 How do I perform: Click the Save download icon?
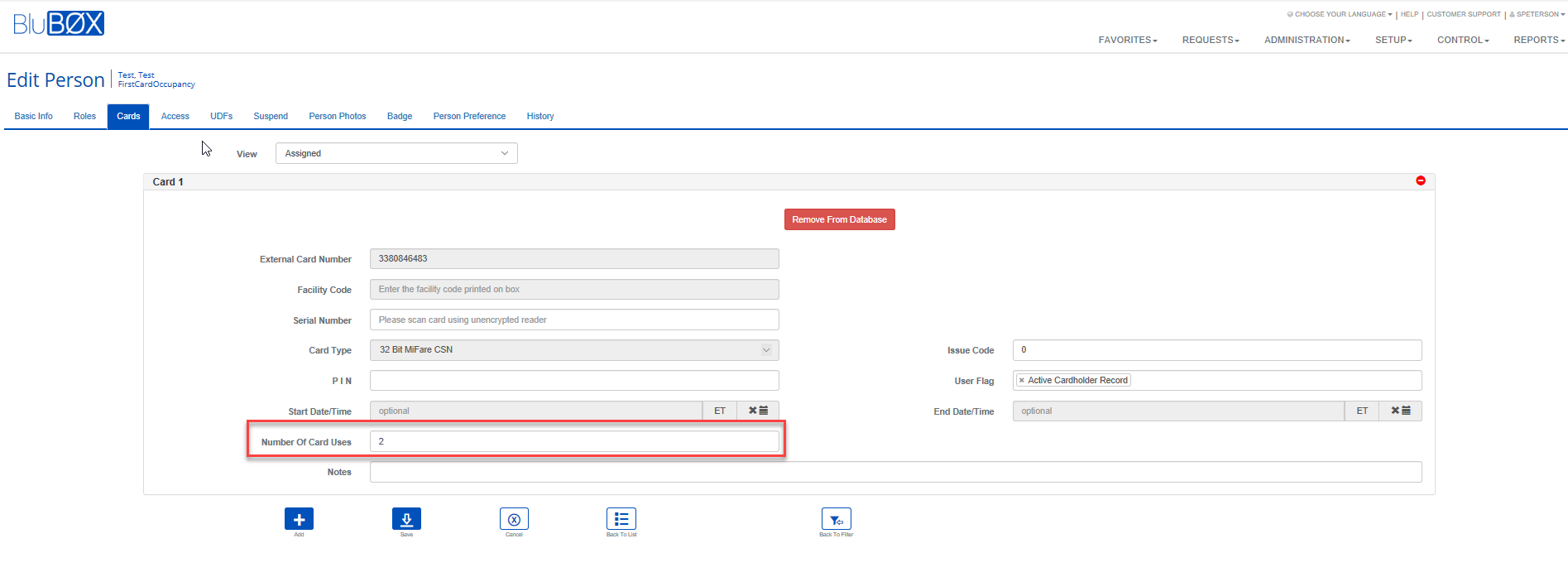pyautogui.click(x=406, y=519)
